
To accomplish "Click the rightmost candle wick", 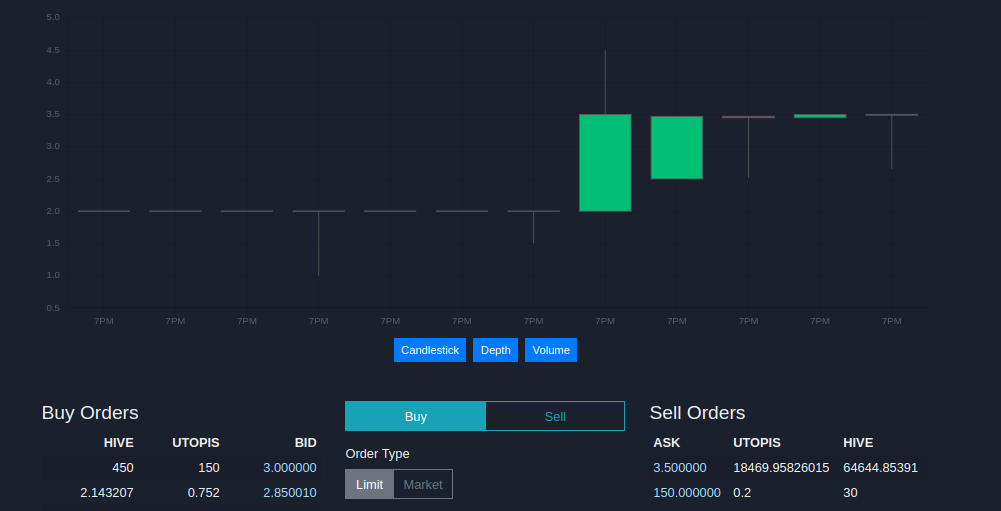I will 892,142.
